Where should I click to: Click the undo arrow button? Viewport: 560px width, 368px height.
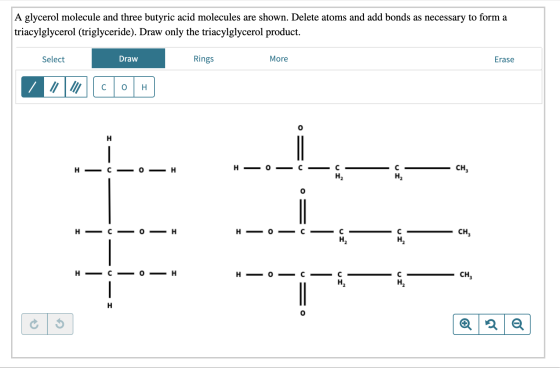(34, 324)
